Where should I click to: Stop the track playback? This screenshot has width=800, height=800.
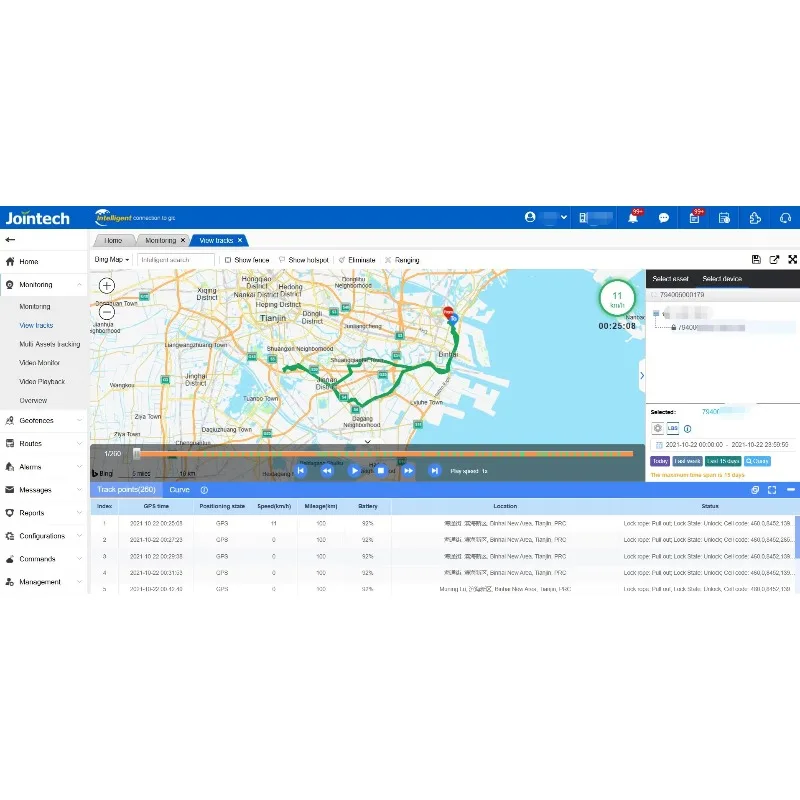tap(381, 470)
